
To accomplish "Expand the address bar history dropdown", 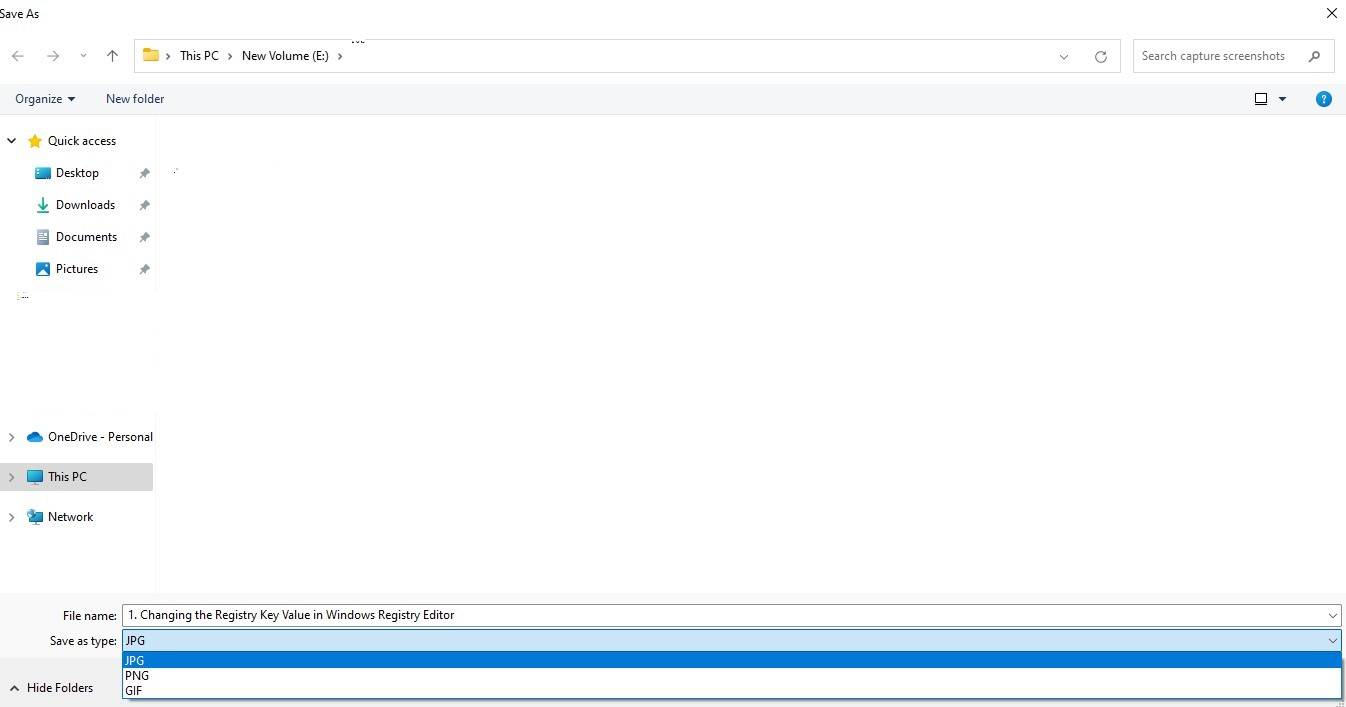I will click(1063, 56).
